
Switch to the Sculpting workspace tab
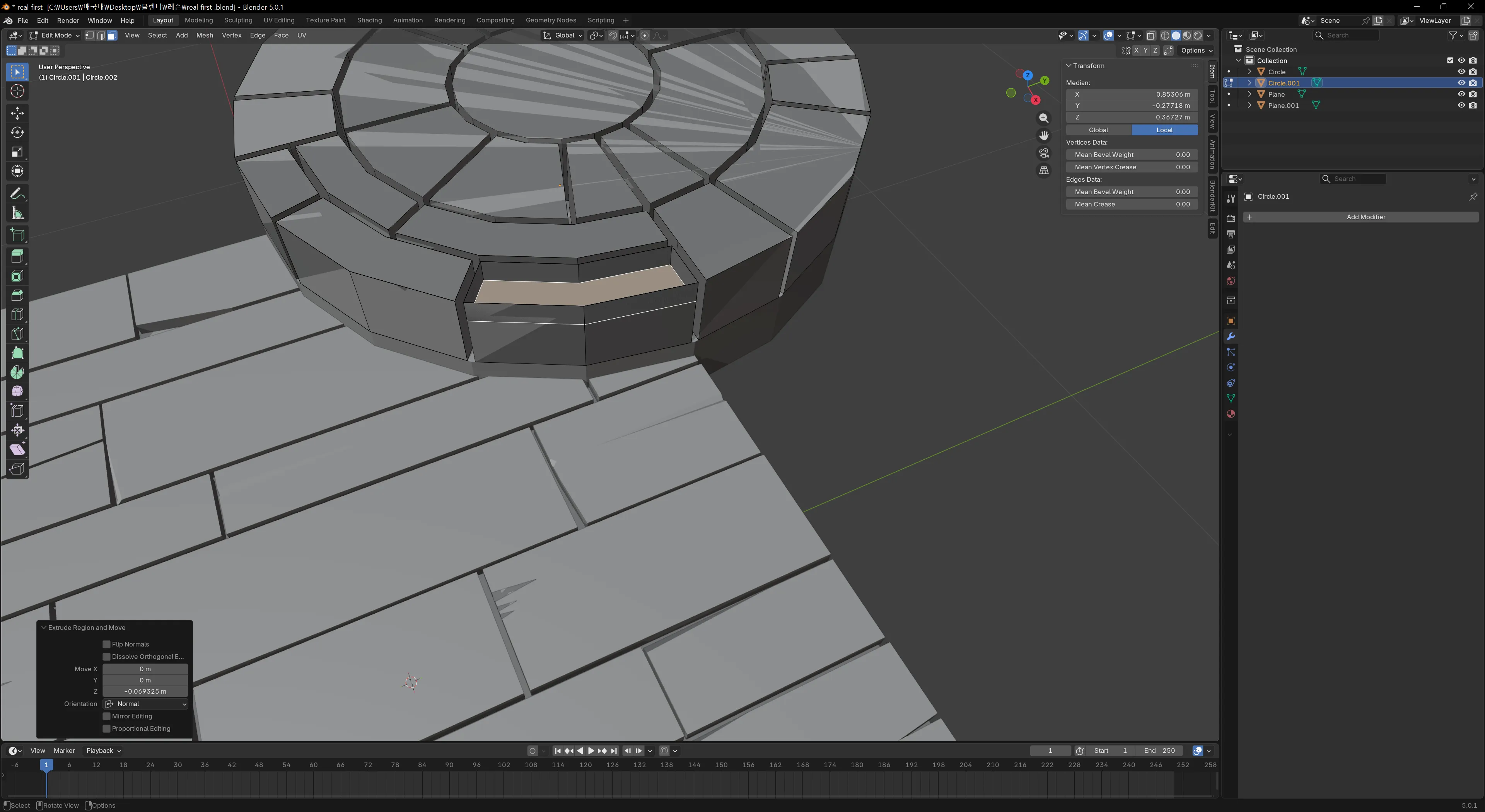click(238, 20)
